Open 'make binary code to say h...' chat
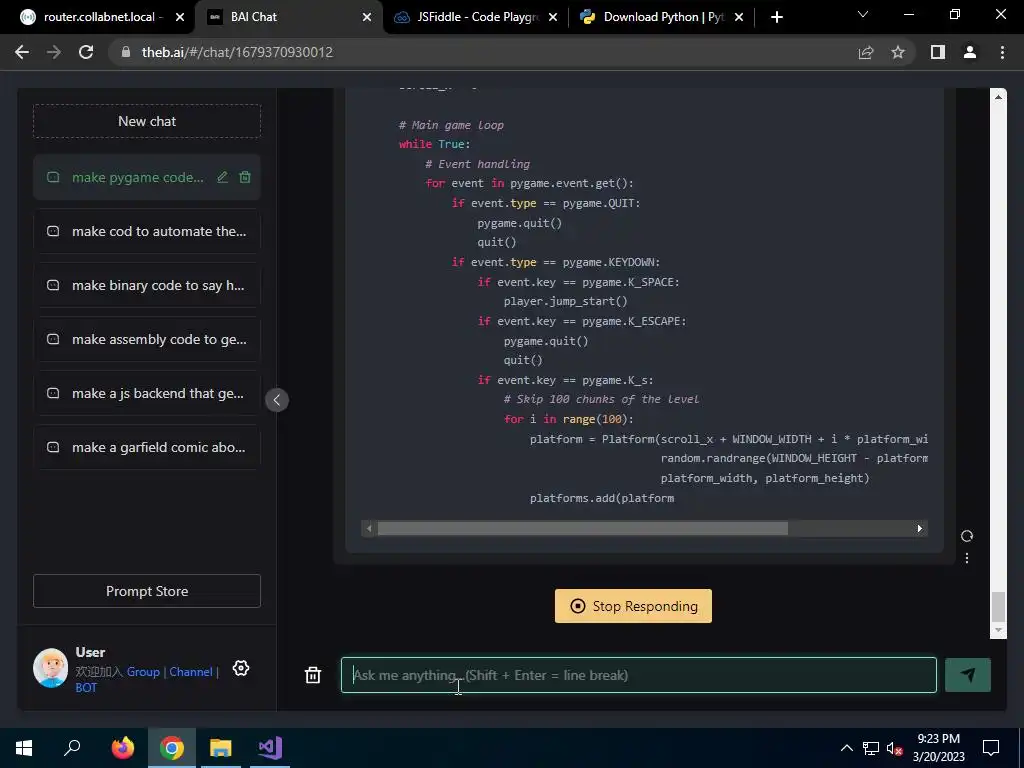Image resolution: width=1024 pixels, height=768 pixels. 147,285
